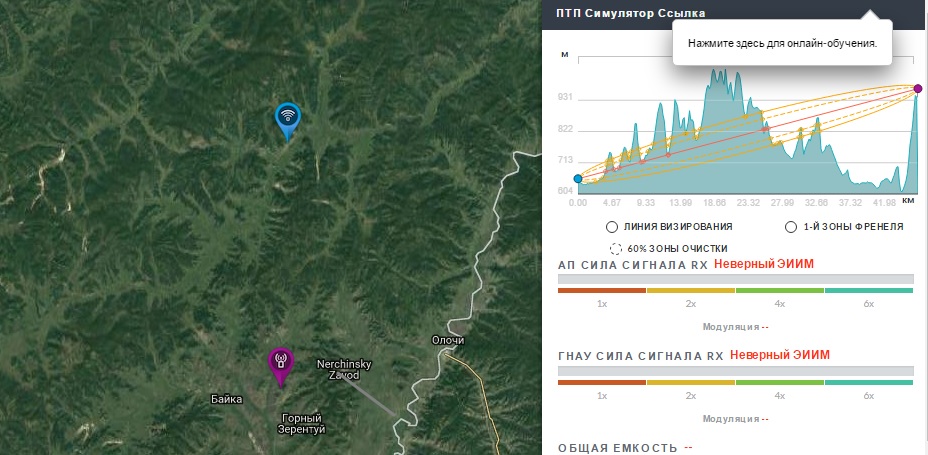Click the АП СИЛА СИГНАЛА RX gray signal bar

(736, 279)
